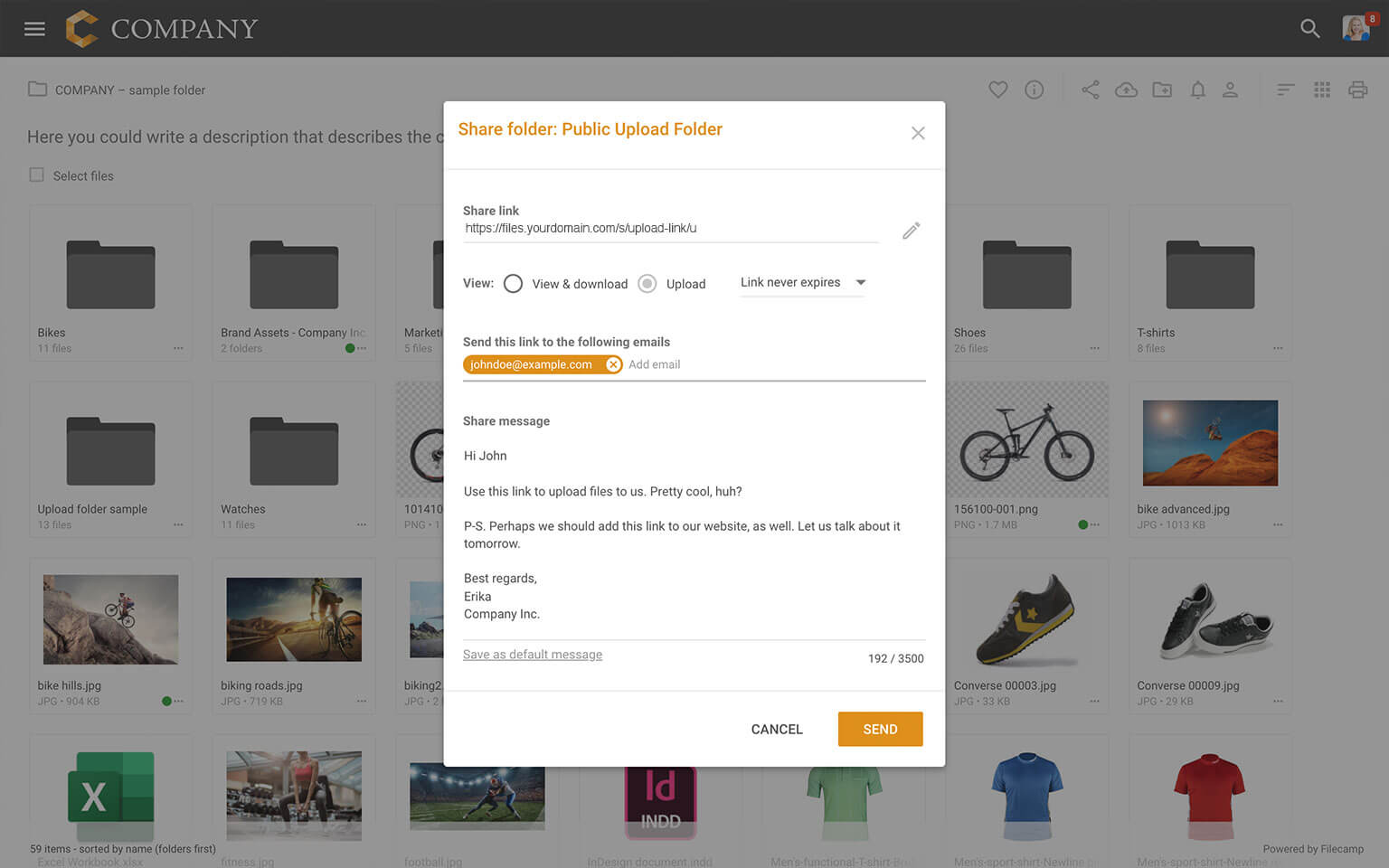Create a new folder icon
The width and height of the screenshot is (1389, 868).
1162,90
